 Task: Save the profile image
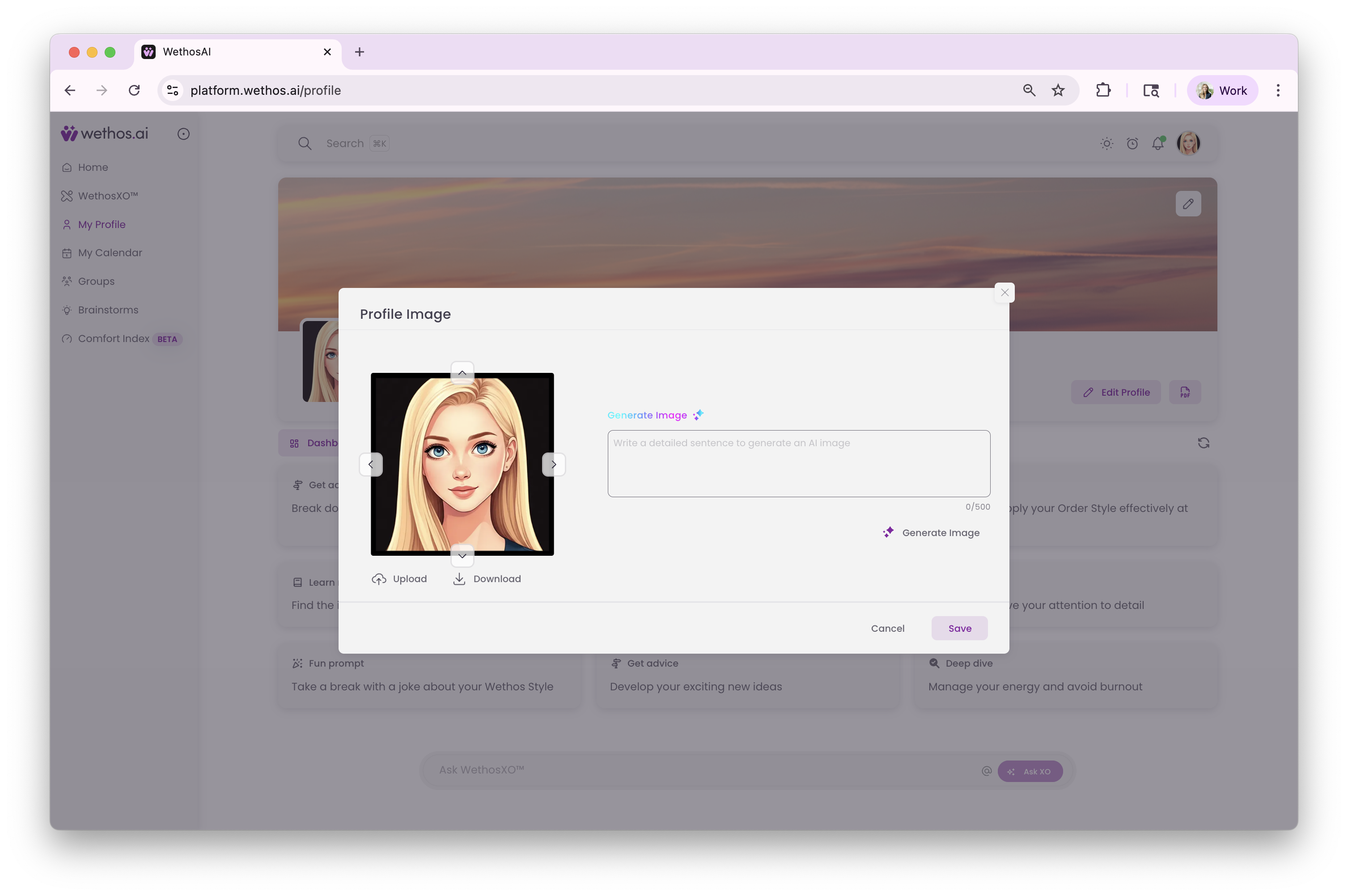click(x=959, y=628)
